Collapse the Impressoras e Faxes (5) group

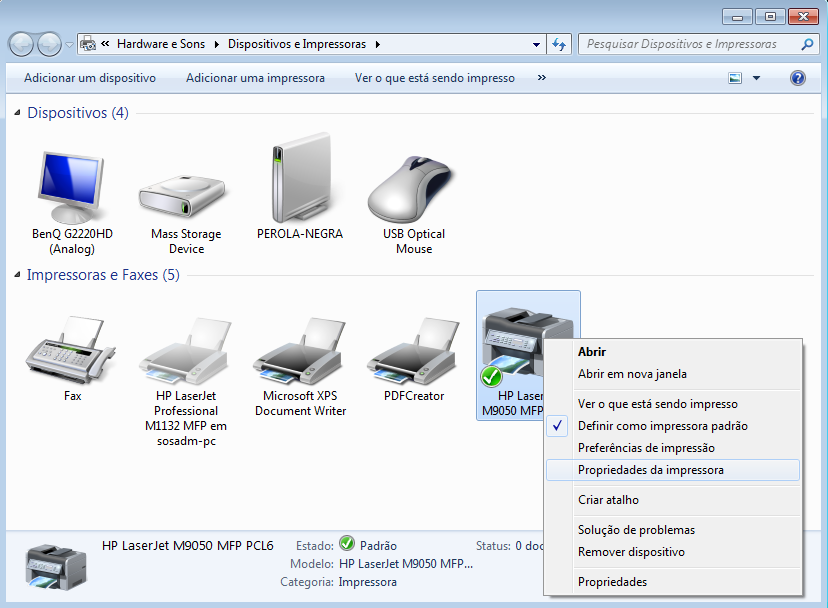point(17,275)
